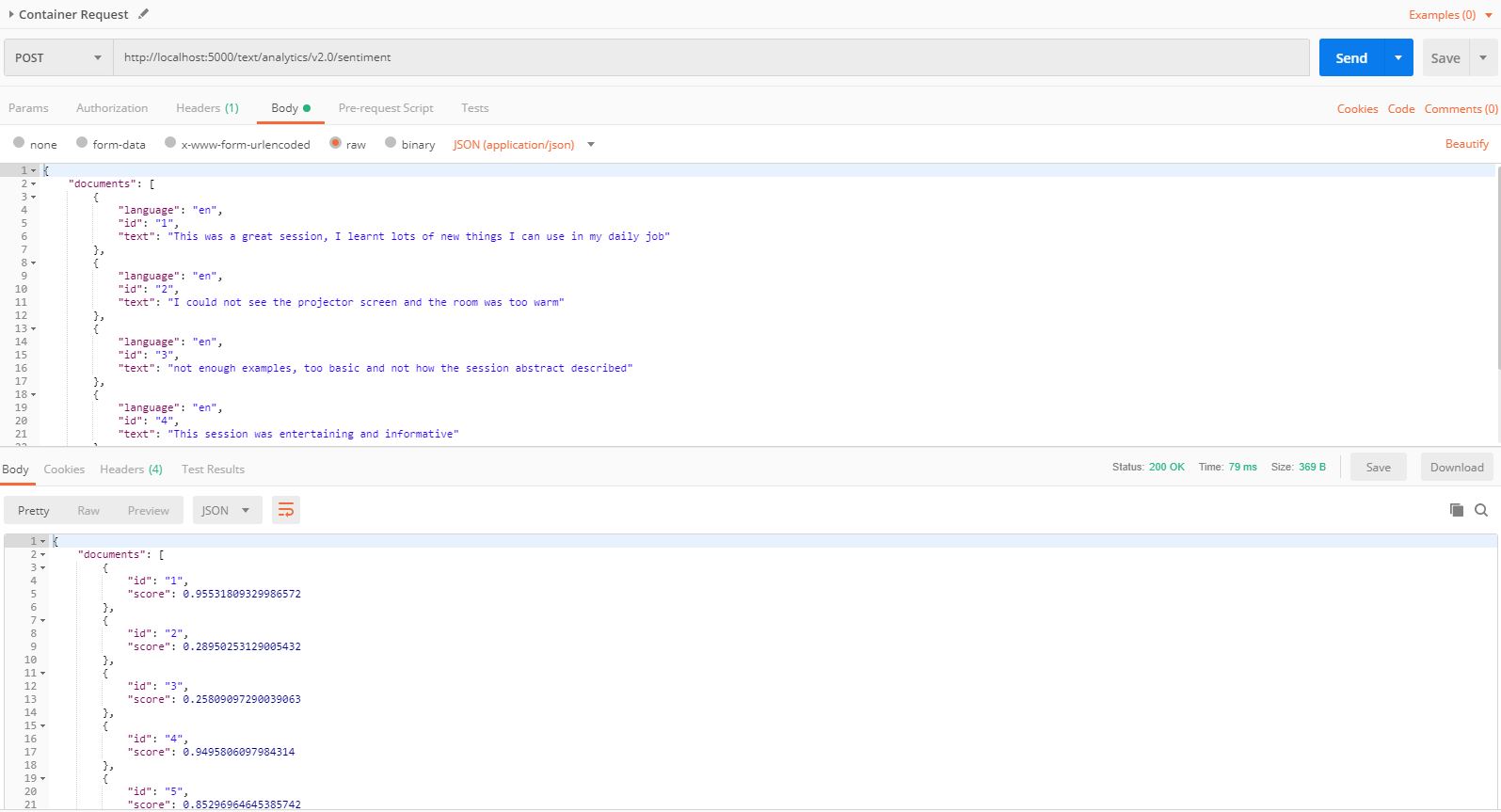
Task: Click the request URL field
Action: pyautogui.click(x=711, y=57)
